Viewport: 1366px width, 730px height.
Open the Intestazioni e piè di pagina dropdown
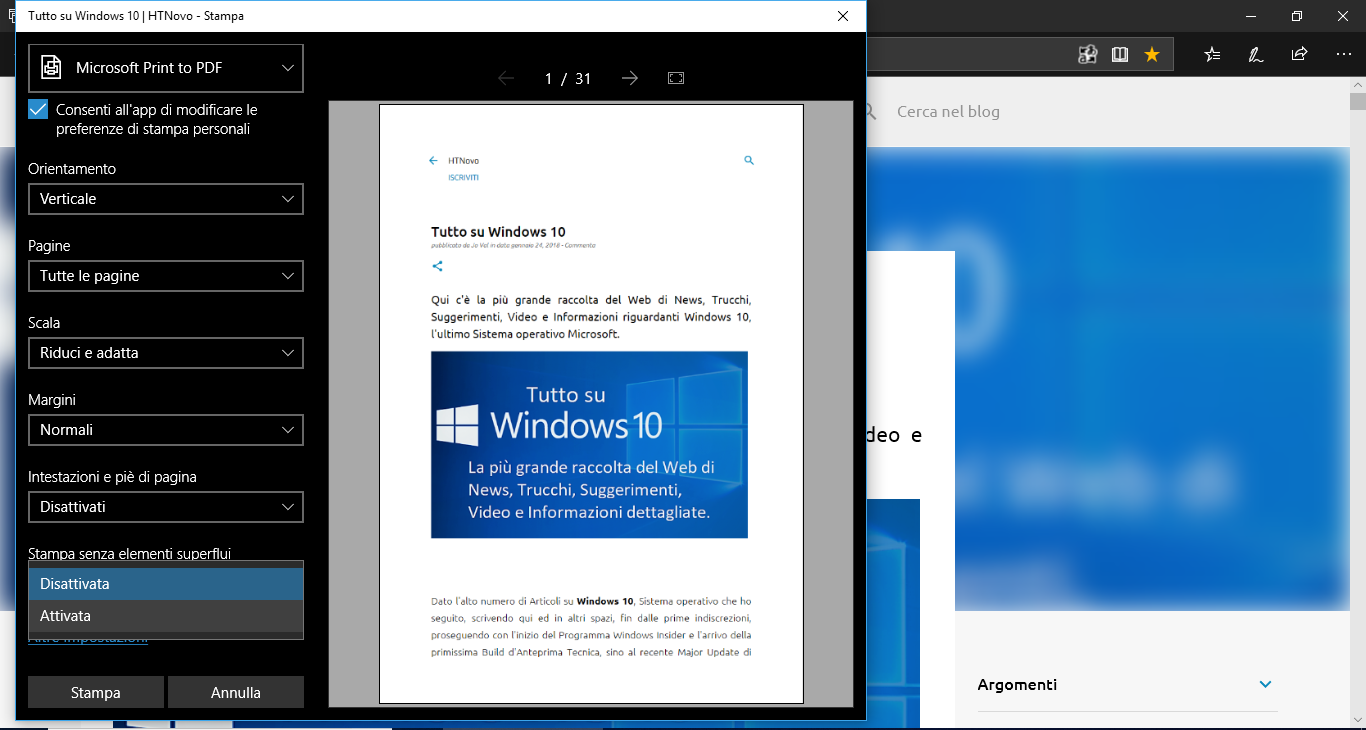[x=166, y=507]
